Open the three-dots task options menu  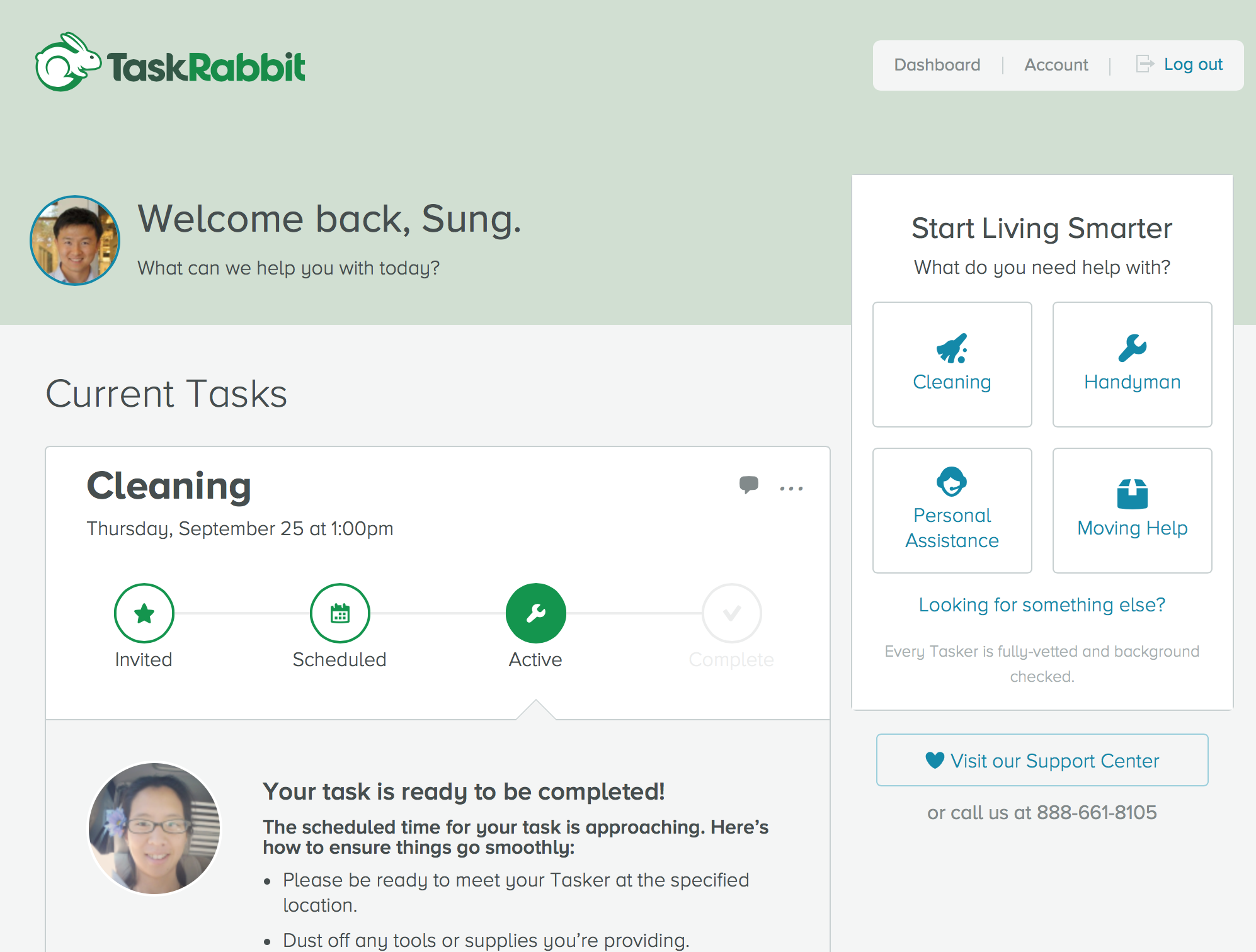pyautogui.click(x=791, y=489)
